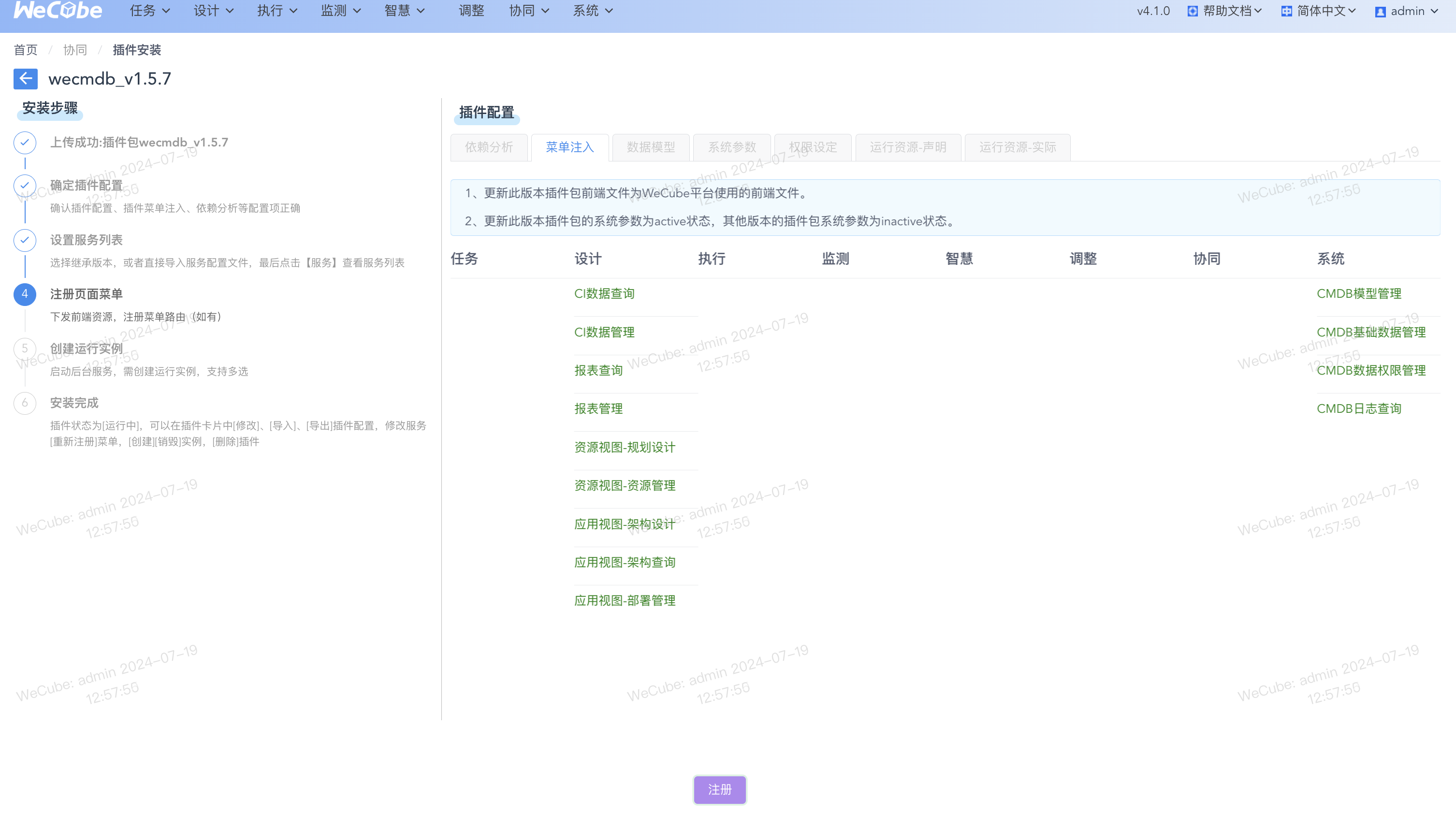The width and height of the screenshot is (1456, 814).
Task: Expand the 设计 top menu
Action: (x=214, y=11)
